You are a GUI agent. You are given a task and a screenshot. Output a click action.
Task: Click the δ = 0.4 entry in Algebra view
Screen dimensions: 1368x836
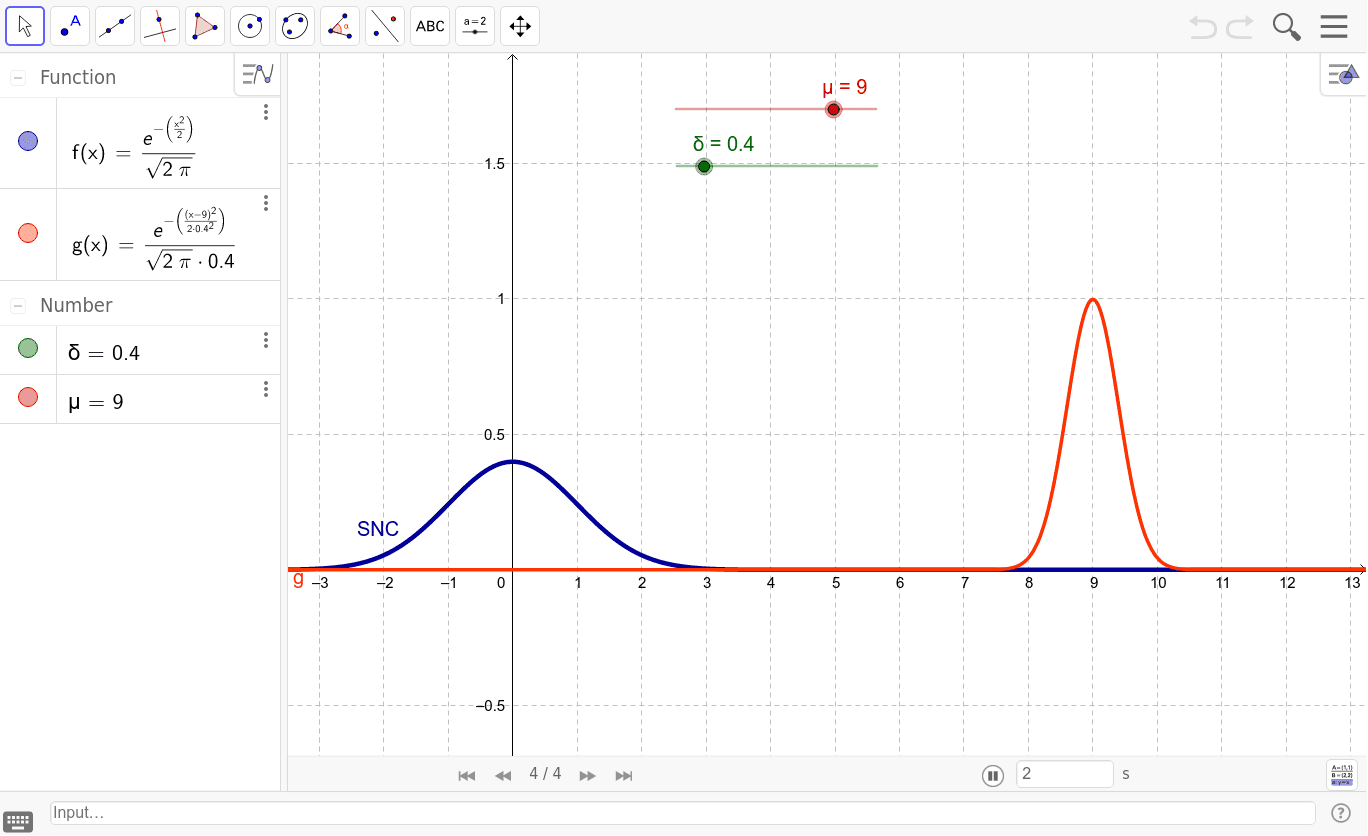click(104, 352)
